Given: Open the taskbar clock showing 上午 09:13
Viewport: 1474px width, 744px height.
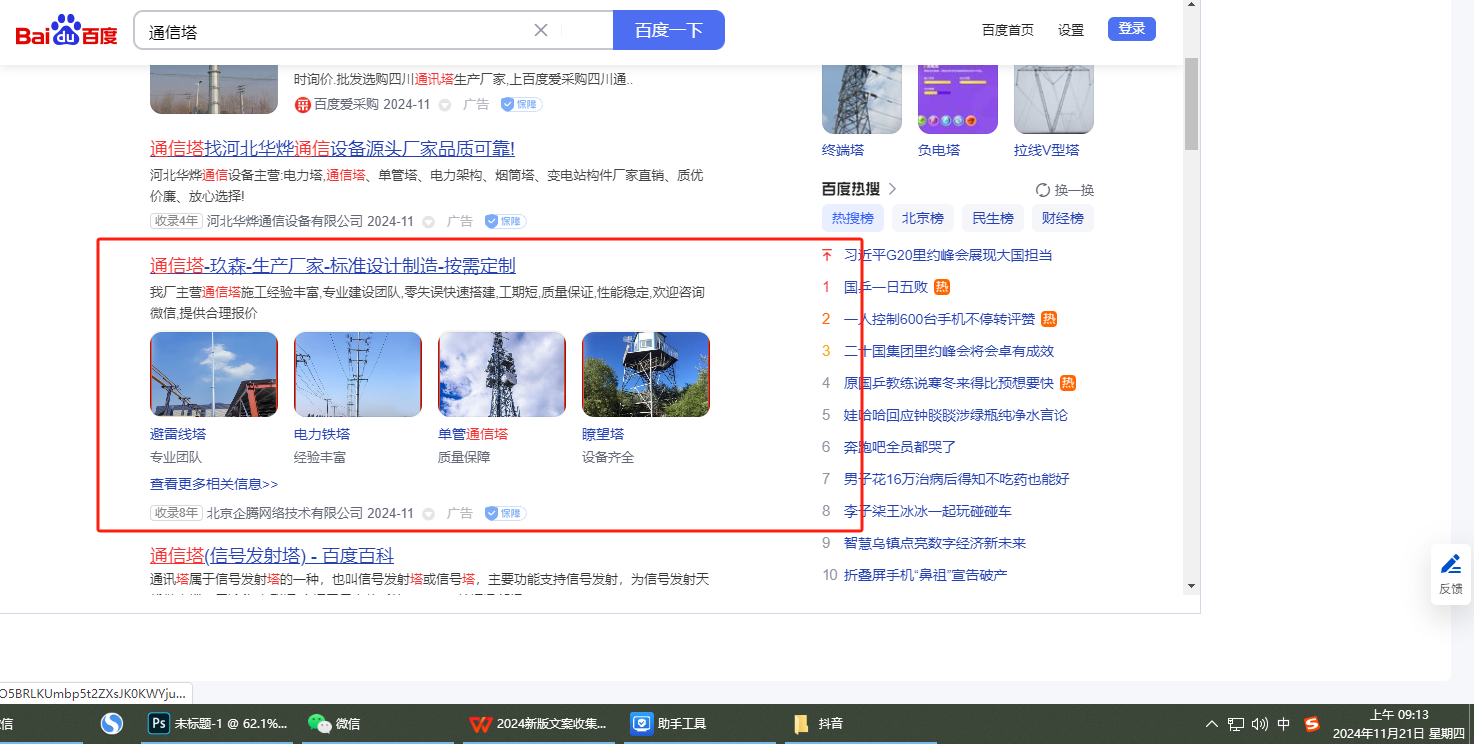Looking at the screenshot, I should (x=1398, y=724).
